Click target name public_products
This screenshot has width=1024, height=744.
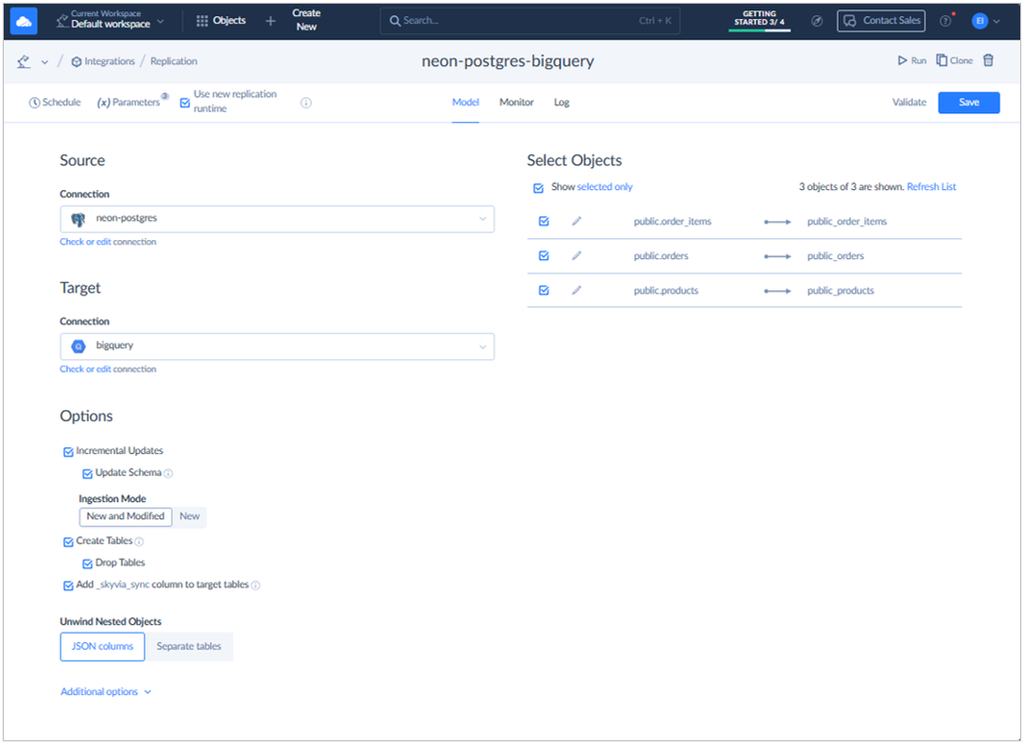click(x=840, y=291)
